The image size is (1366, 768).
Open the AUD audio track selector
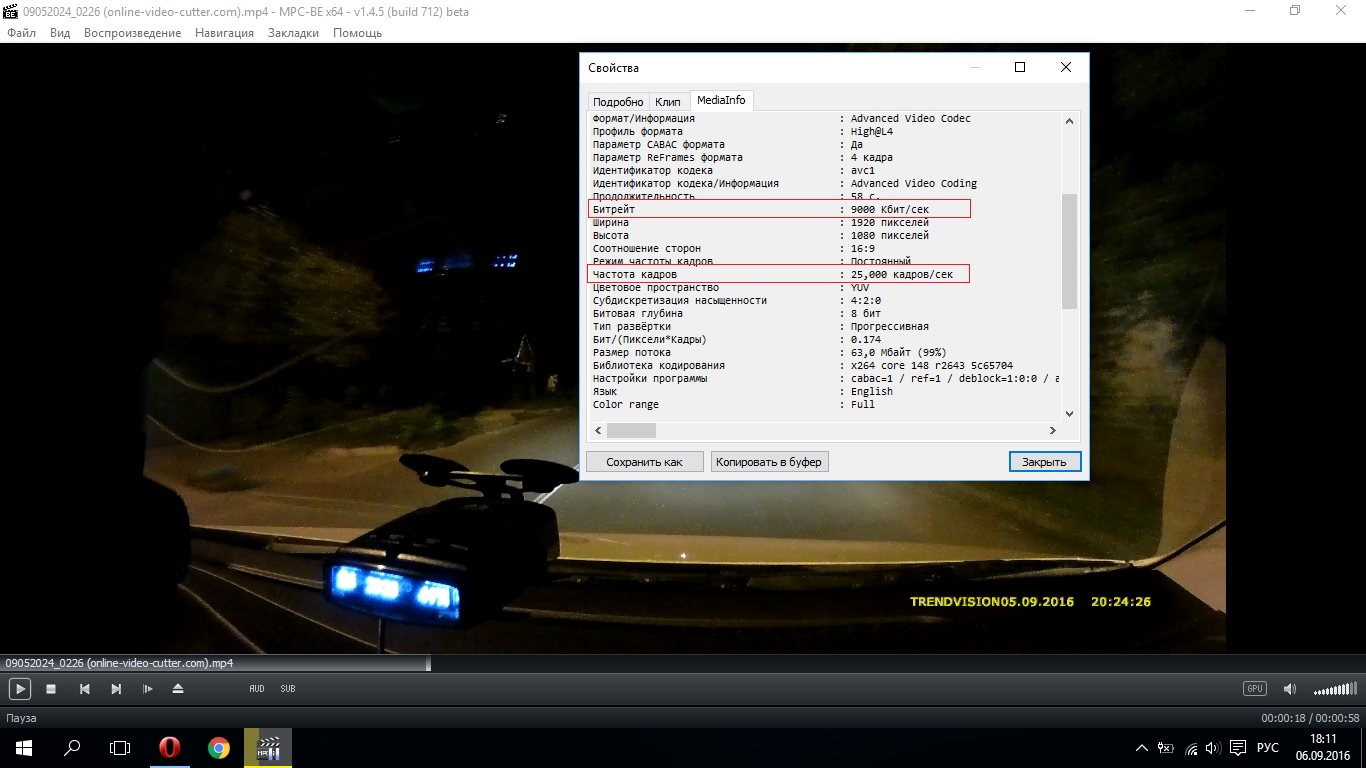coord(257,689)
